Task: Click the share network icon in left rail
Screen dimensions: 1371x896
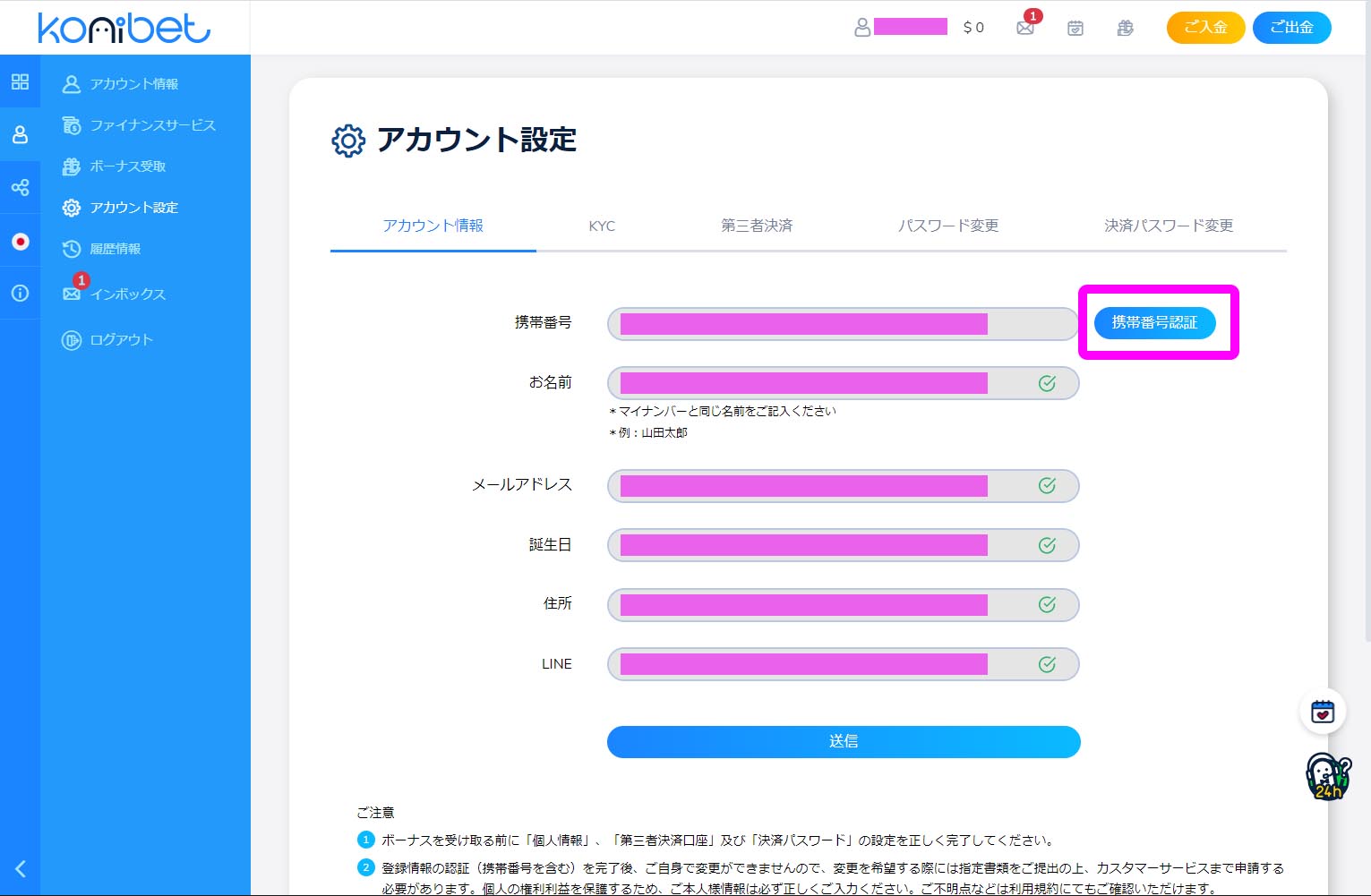Action: (x=20, y=187)
